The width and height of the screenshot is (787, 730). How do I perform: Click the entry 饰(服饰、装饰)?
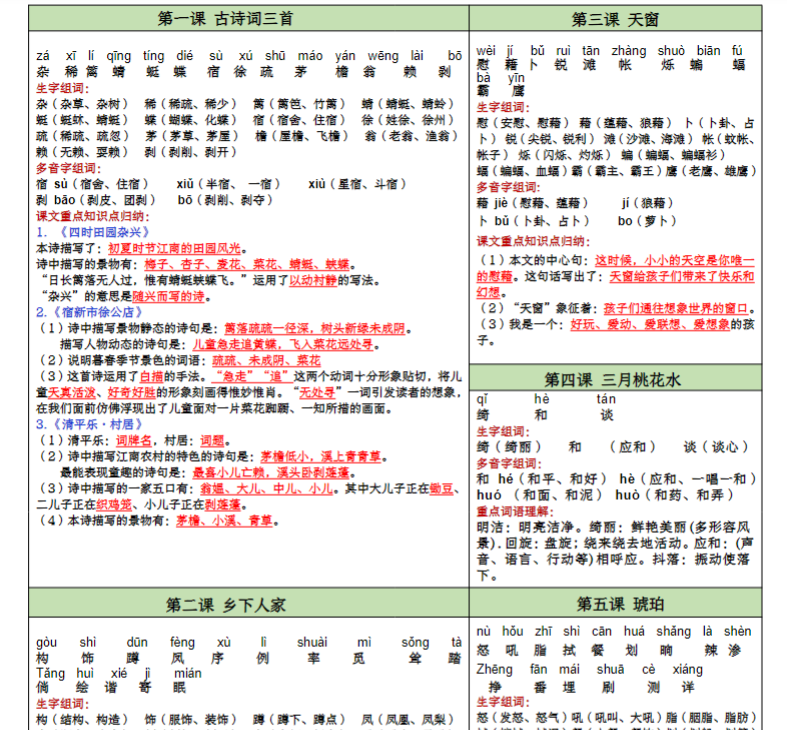(191, 719)
